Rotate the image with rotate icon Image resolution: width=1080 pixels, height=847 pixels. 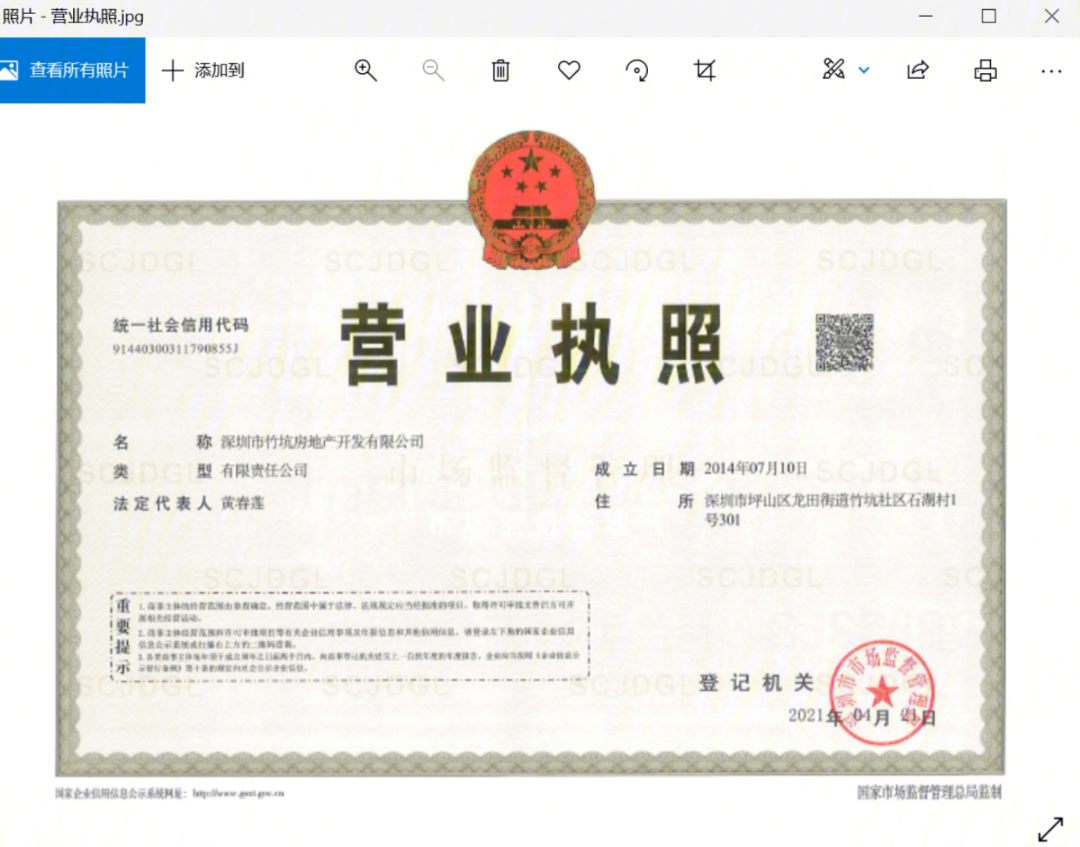coord(637,70)
